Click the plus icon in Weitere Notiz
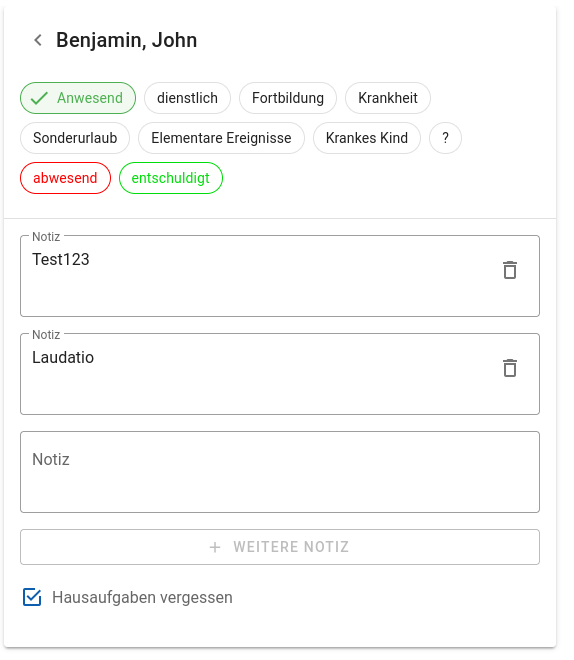 pos(215,547)
